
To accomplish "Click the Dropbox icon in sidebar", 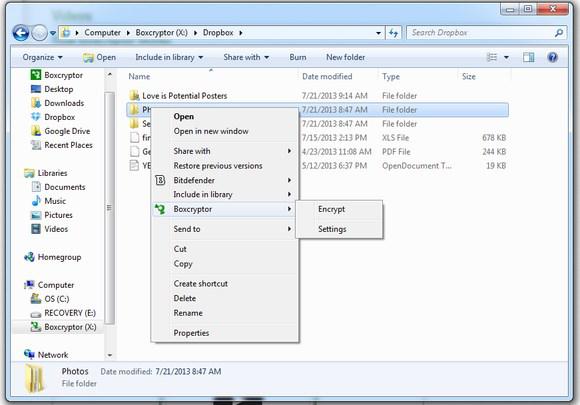I will [36, 117].
